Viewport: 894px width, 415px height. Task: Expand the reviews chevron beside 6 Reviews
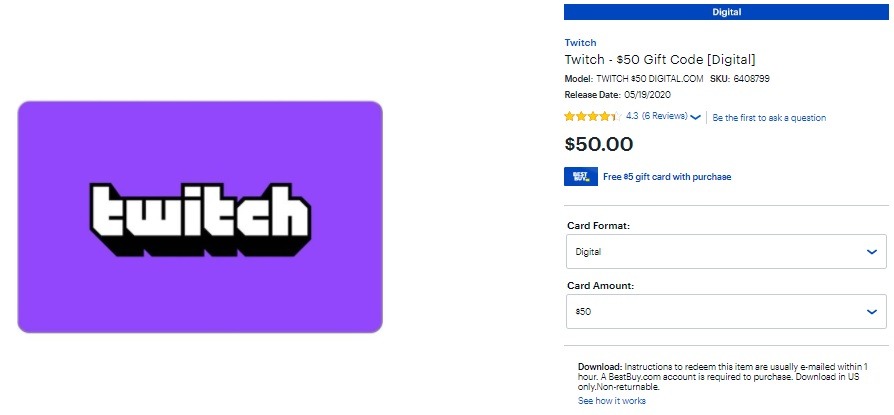coord(695,117)
